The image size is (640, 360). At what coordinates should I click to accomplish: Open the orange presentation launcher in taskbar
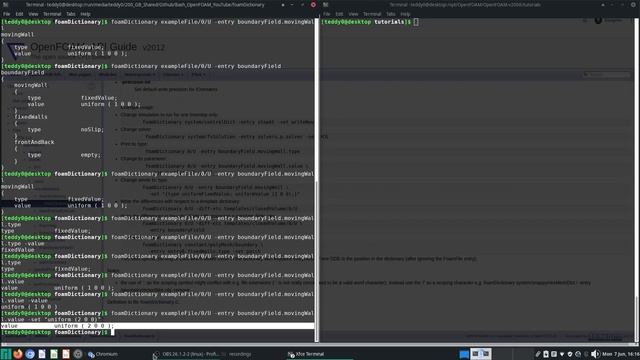coord(66,354)
